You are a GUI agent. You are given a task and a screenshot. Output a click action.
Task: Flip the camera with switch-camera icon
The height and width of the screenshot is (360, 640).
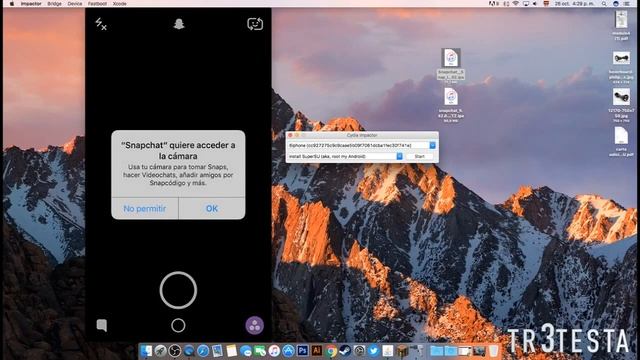pos(255,24)
